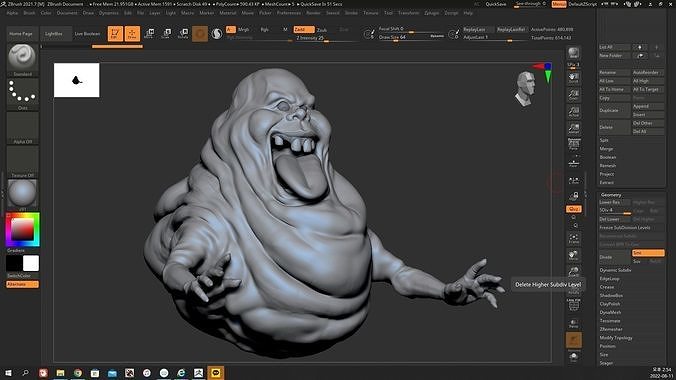Expand the Extract subtool section

click(606, 182)
